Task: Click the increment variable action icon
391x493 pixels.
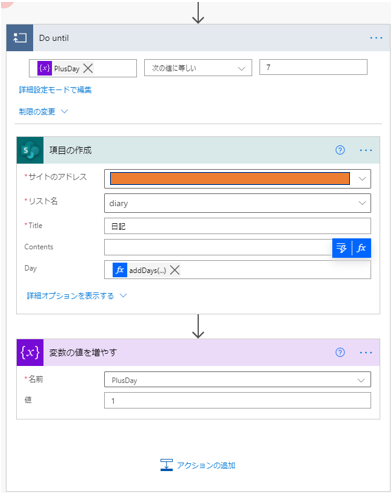Action: 30,352
